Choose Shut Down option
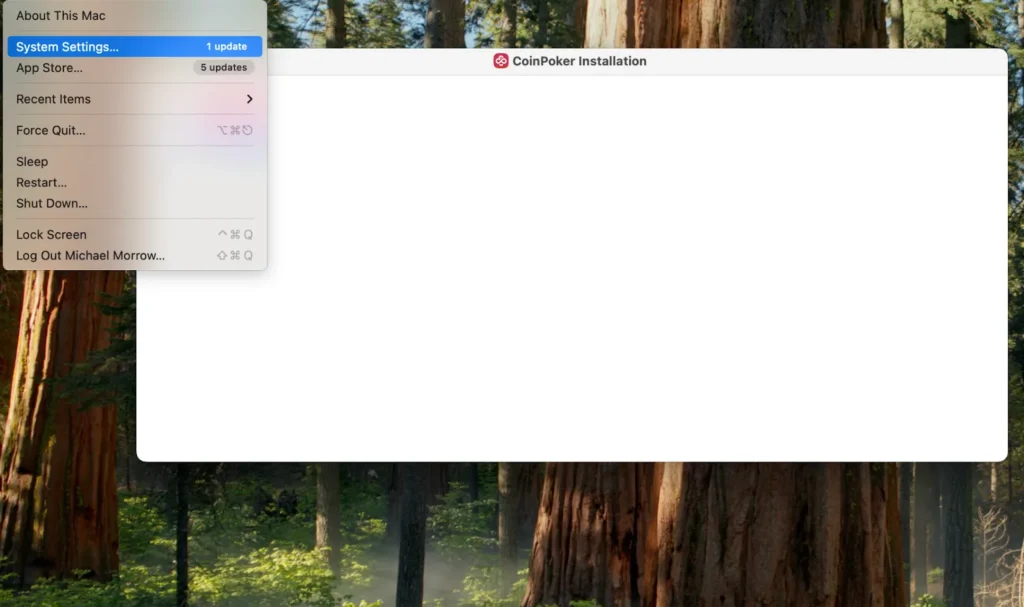Viewport: 1024px width, 607px height. coord(52,203)
